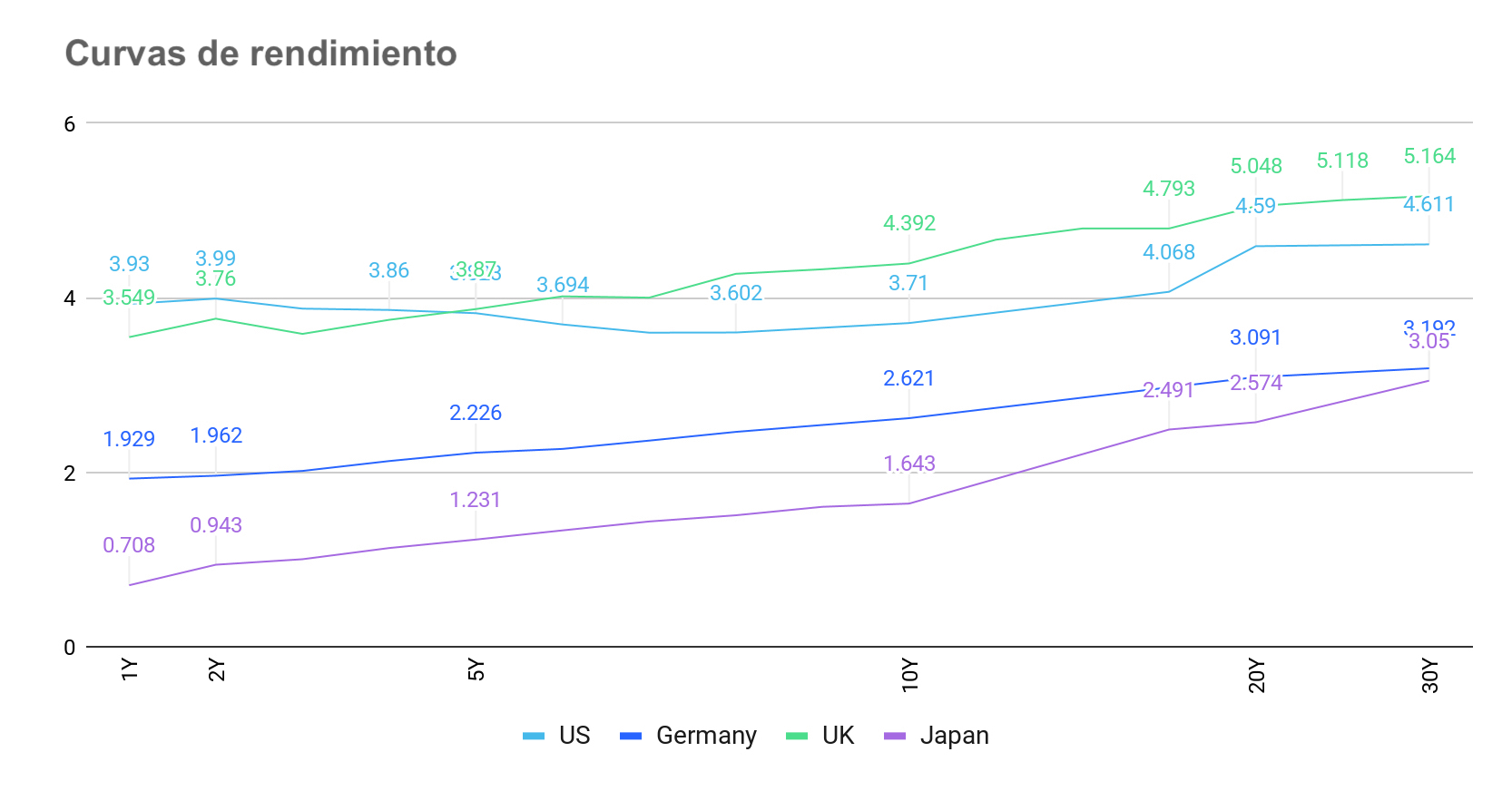The image size is (1512, 791).
Task: Click the chart title "Curvas de rendimiento"
Action: click(260, 54)
